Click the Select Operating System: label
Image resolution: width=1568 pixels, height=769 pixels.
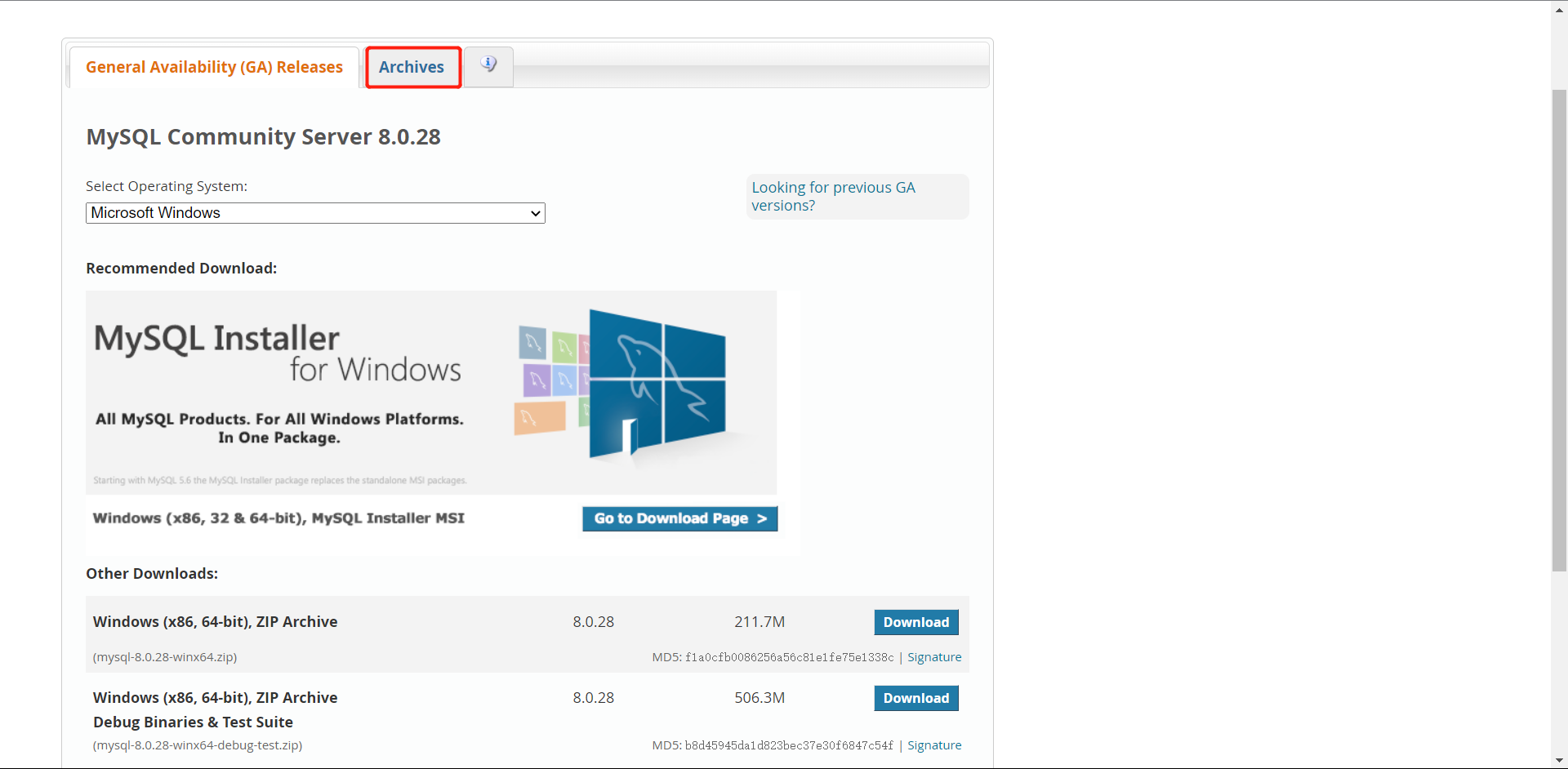tap(167, 186)
